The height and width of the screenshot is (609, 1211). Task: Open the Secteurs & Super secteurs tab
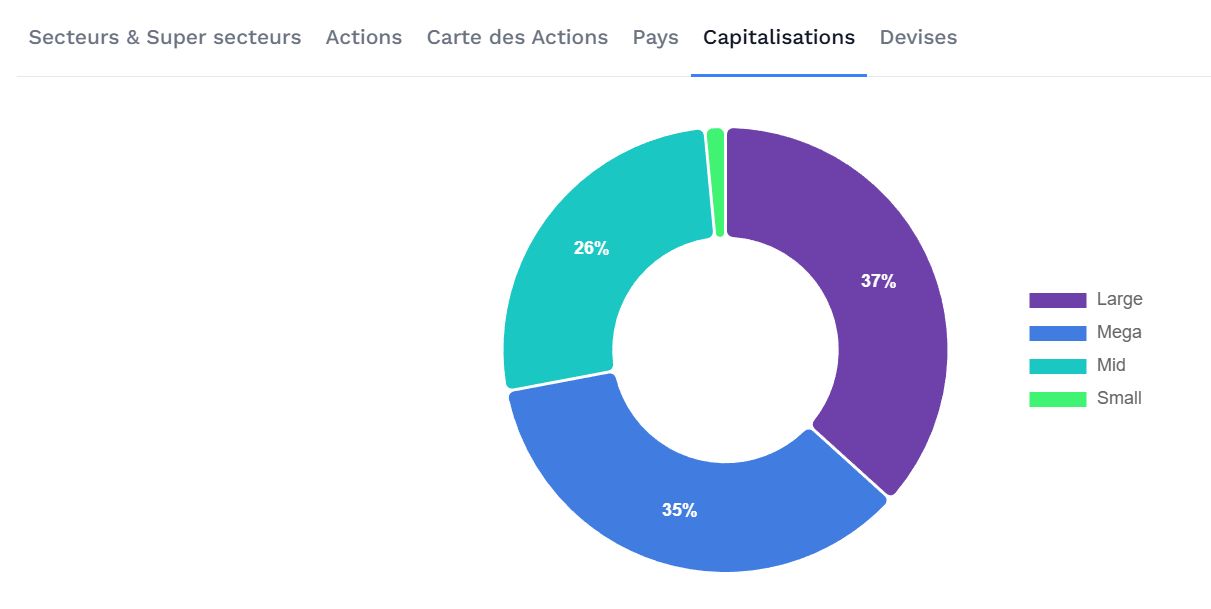coord(165,38)
